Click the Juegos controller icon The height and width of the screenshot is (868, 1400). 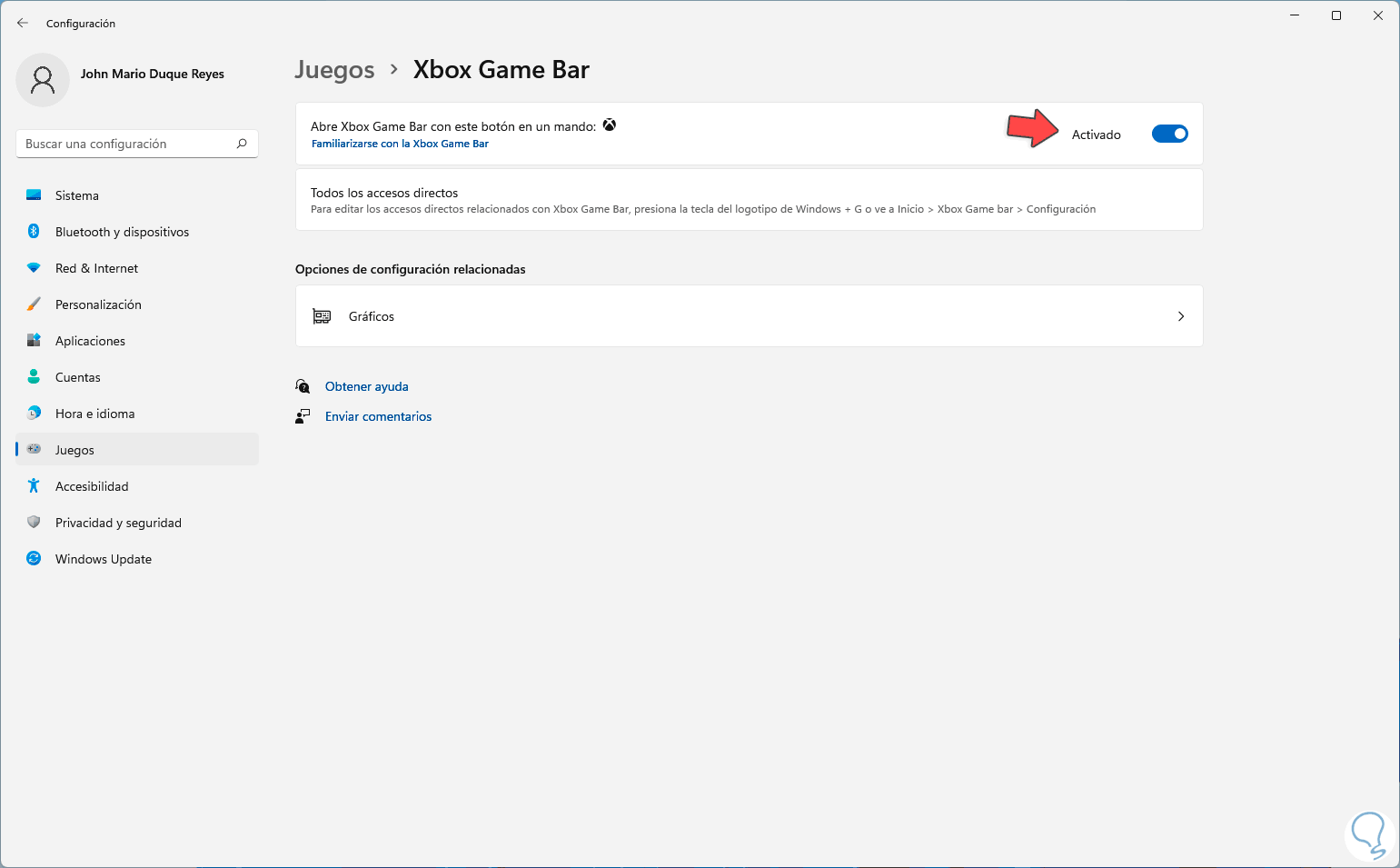(x=34, y=449)
